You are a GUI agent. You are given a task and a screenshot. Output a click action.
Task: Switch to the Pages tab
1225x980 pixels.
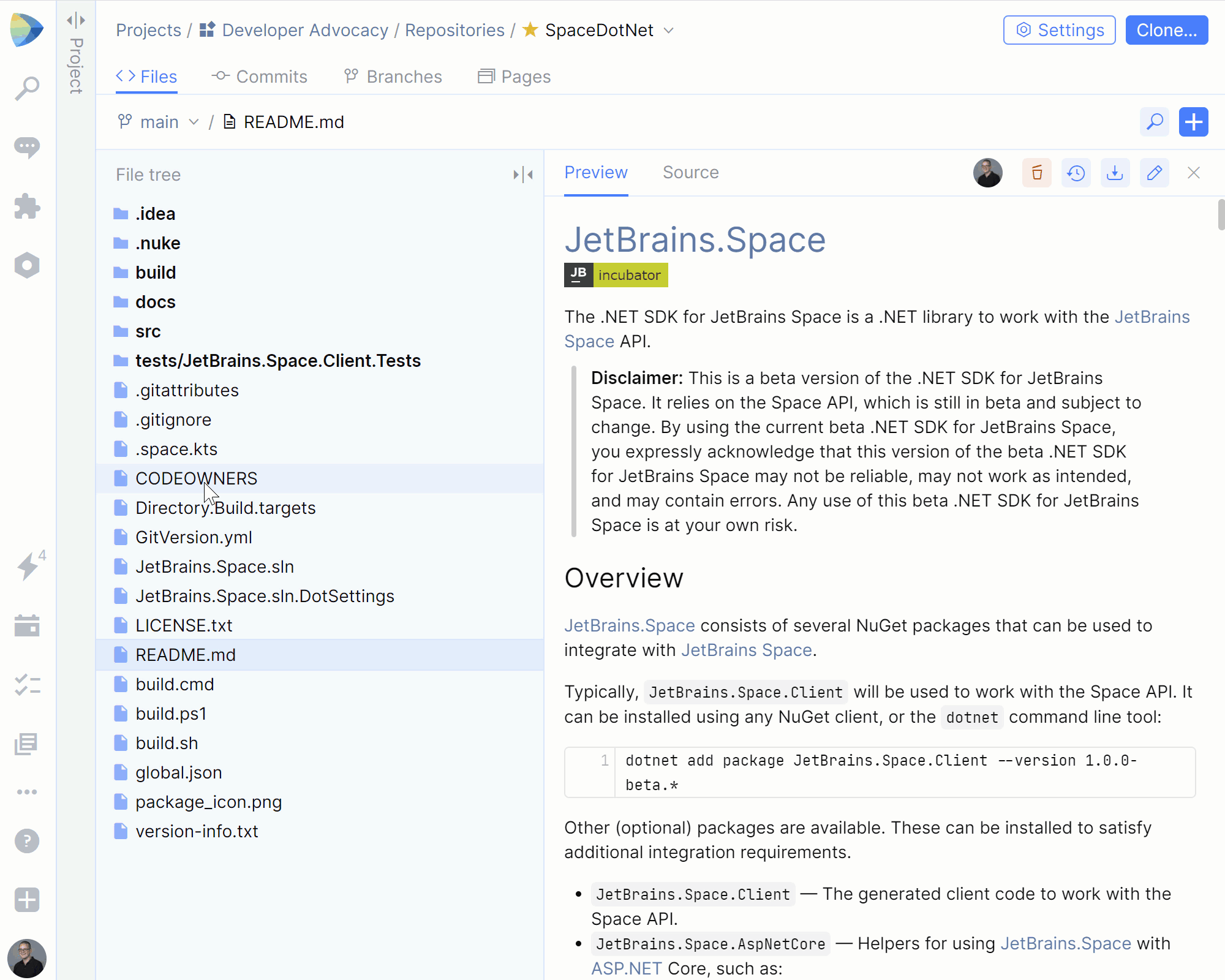514,77
